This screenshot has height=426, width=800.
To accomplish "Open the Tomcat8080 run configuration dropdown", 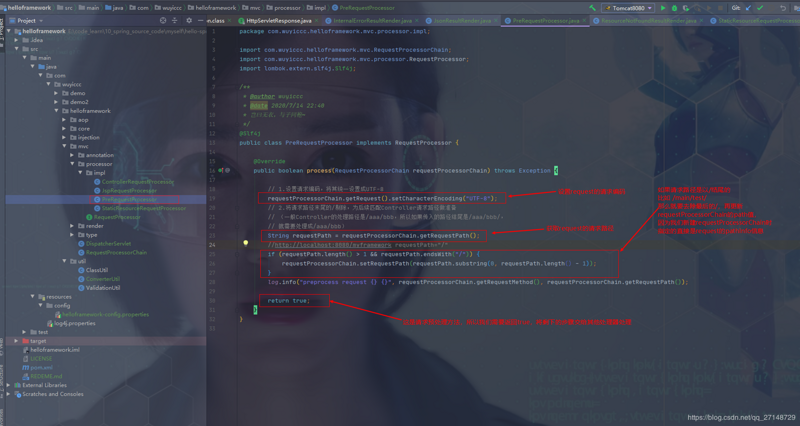I will pos(628,8).
